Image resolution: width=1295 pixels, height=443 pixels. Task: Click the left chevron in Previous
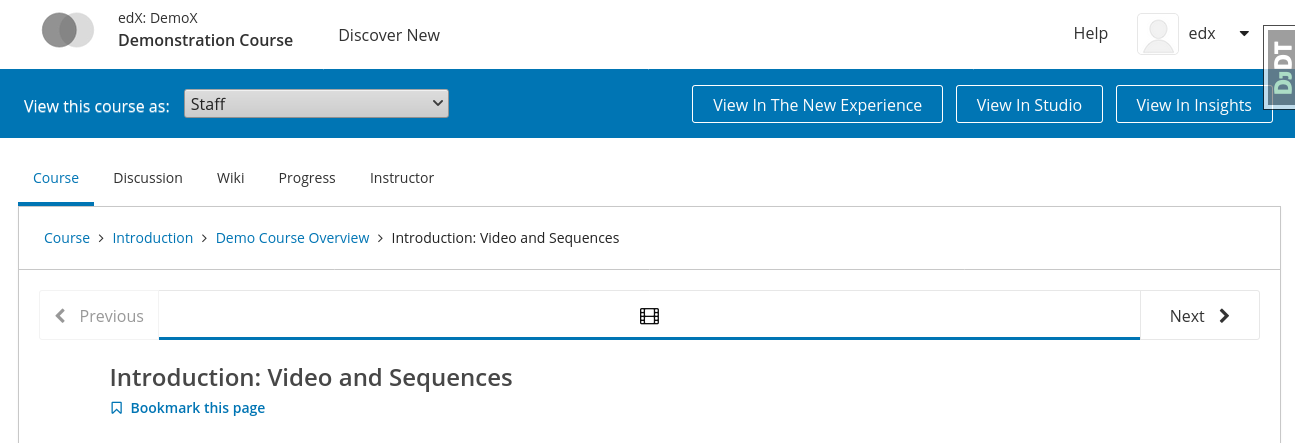coord(60,316)
